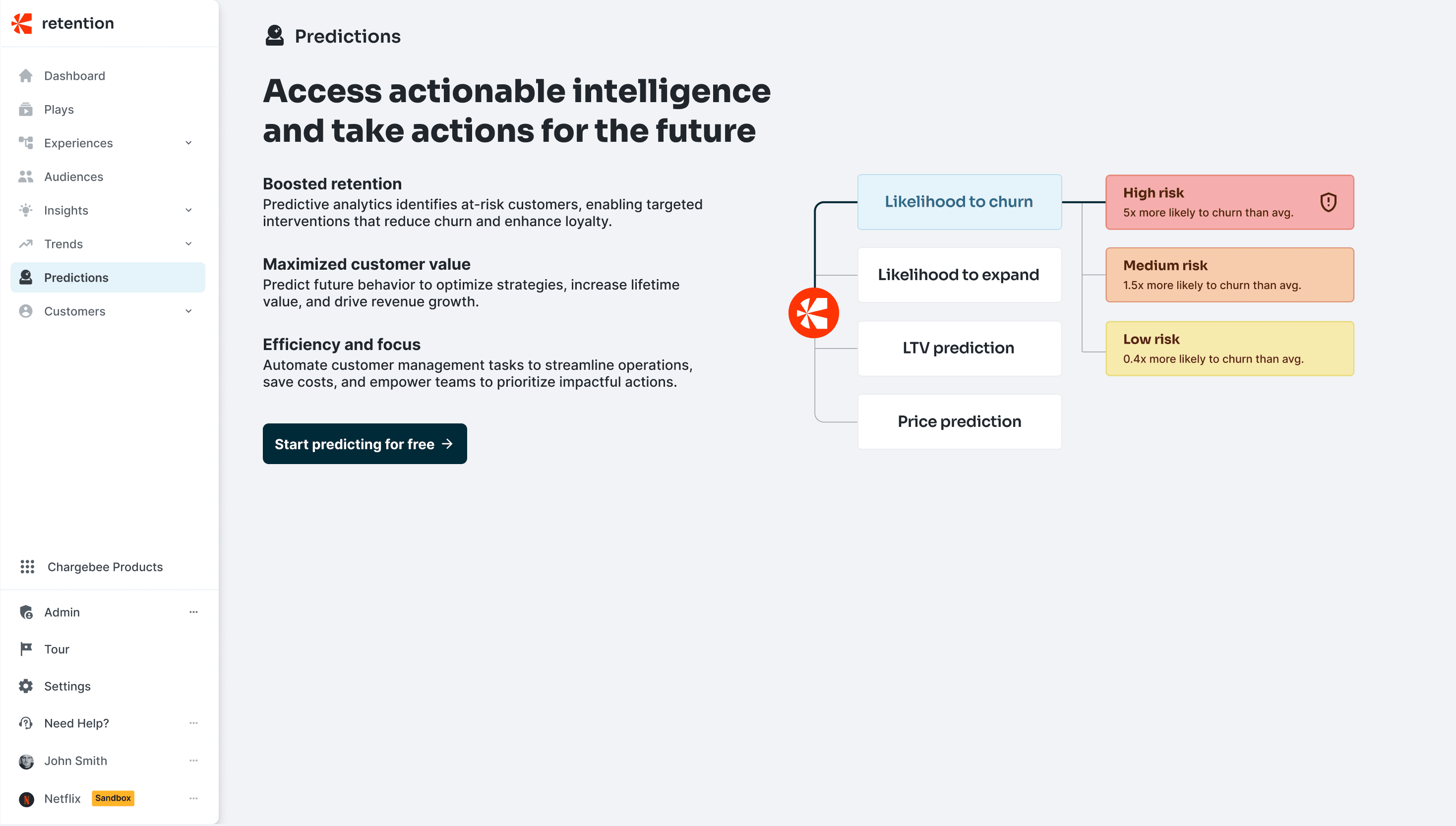Open the Settings gear icon
The width and height of the screenshot is (1456, 826).
[25, 685]
